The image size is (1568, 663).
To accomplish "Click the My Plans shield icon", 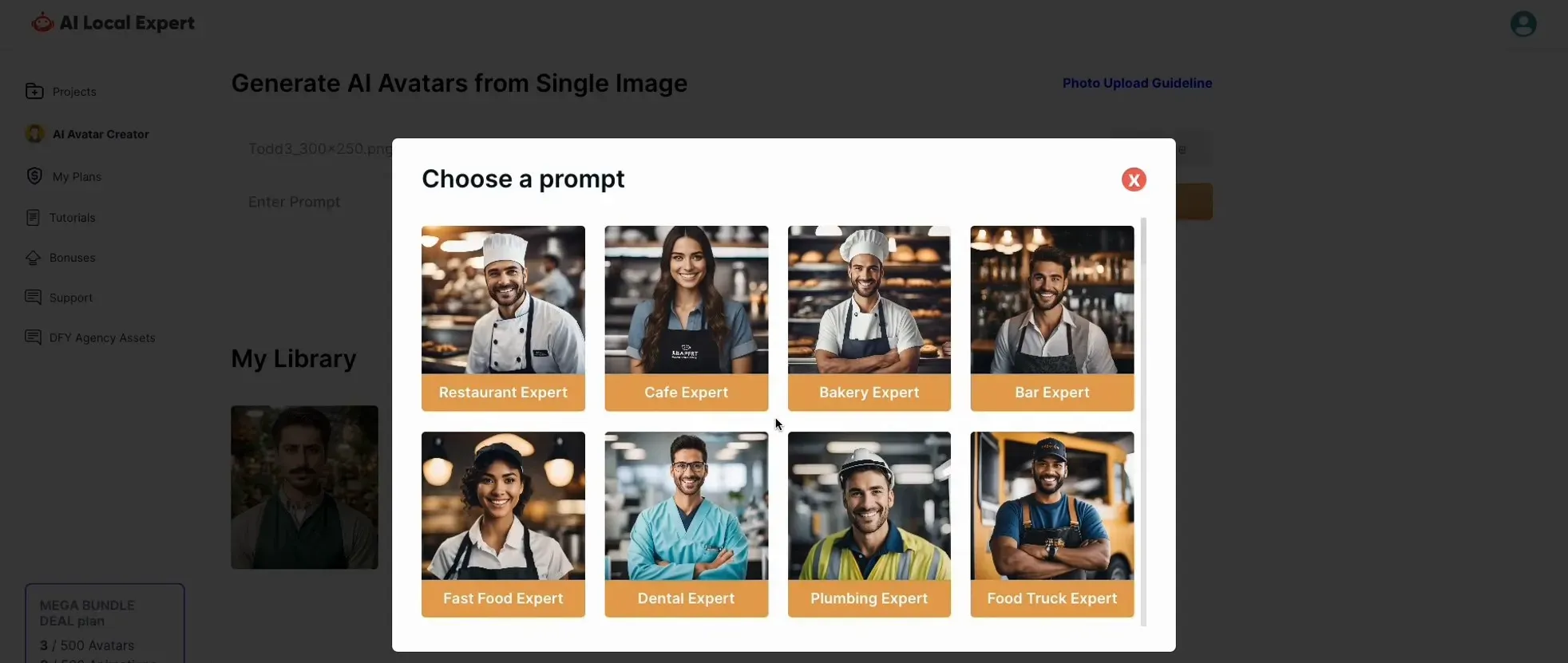I will coord(34,176).
